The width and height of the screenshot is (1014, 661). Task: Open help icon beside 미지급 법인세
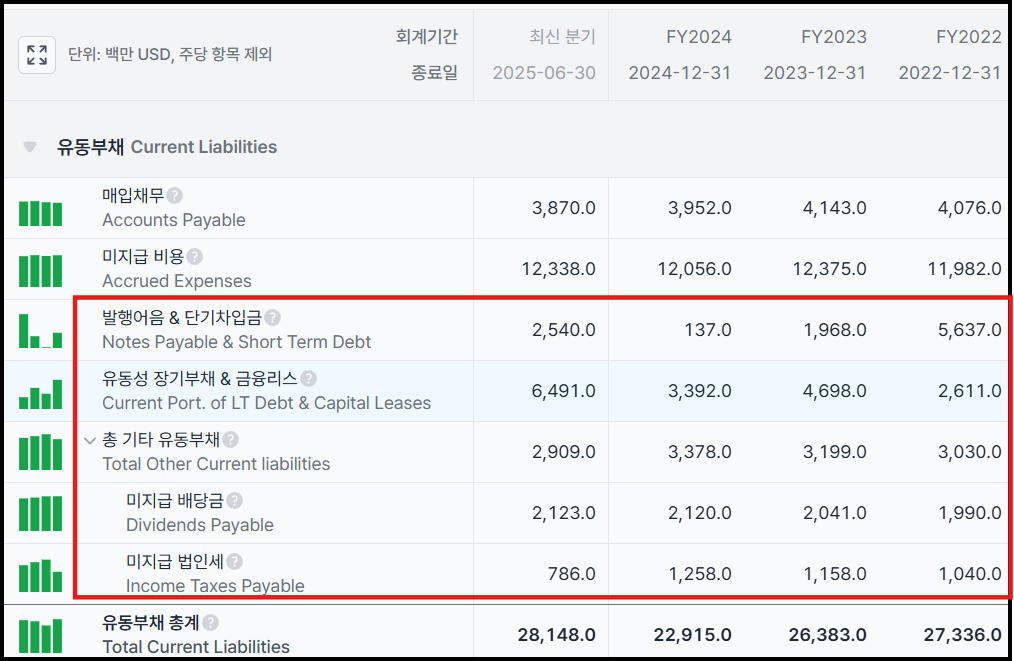coord(235,561)
